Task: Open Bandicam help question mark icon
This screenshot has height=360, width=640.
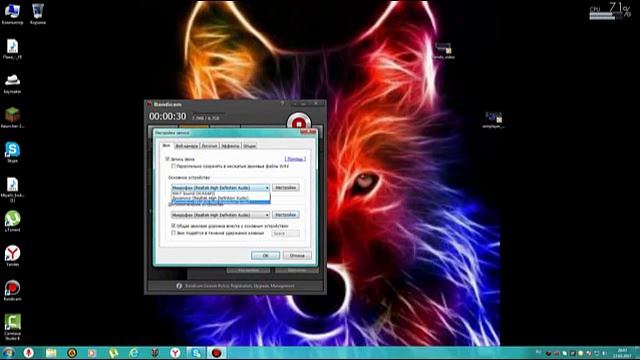Action: point(282,104)
